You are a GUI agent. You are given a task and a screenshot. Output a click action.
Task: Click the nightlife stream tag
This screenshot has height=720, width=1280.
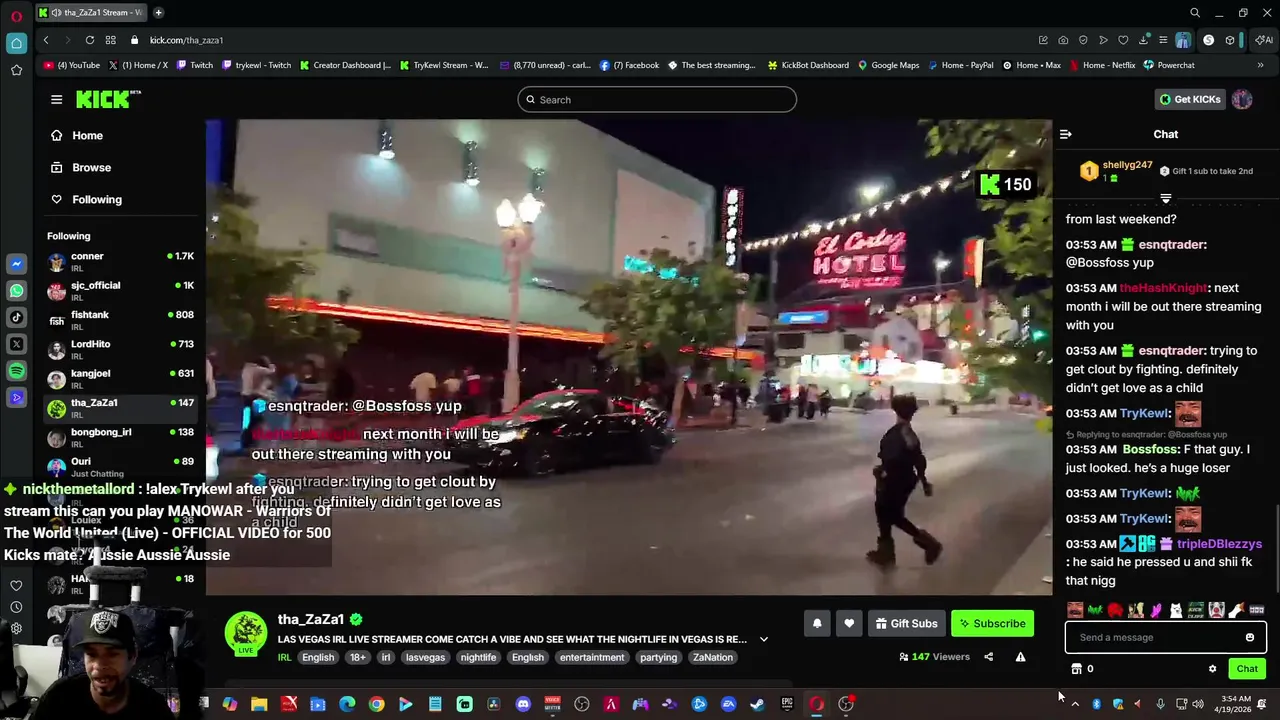tap(478, 657)
